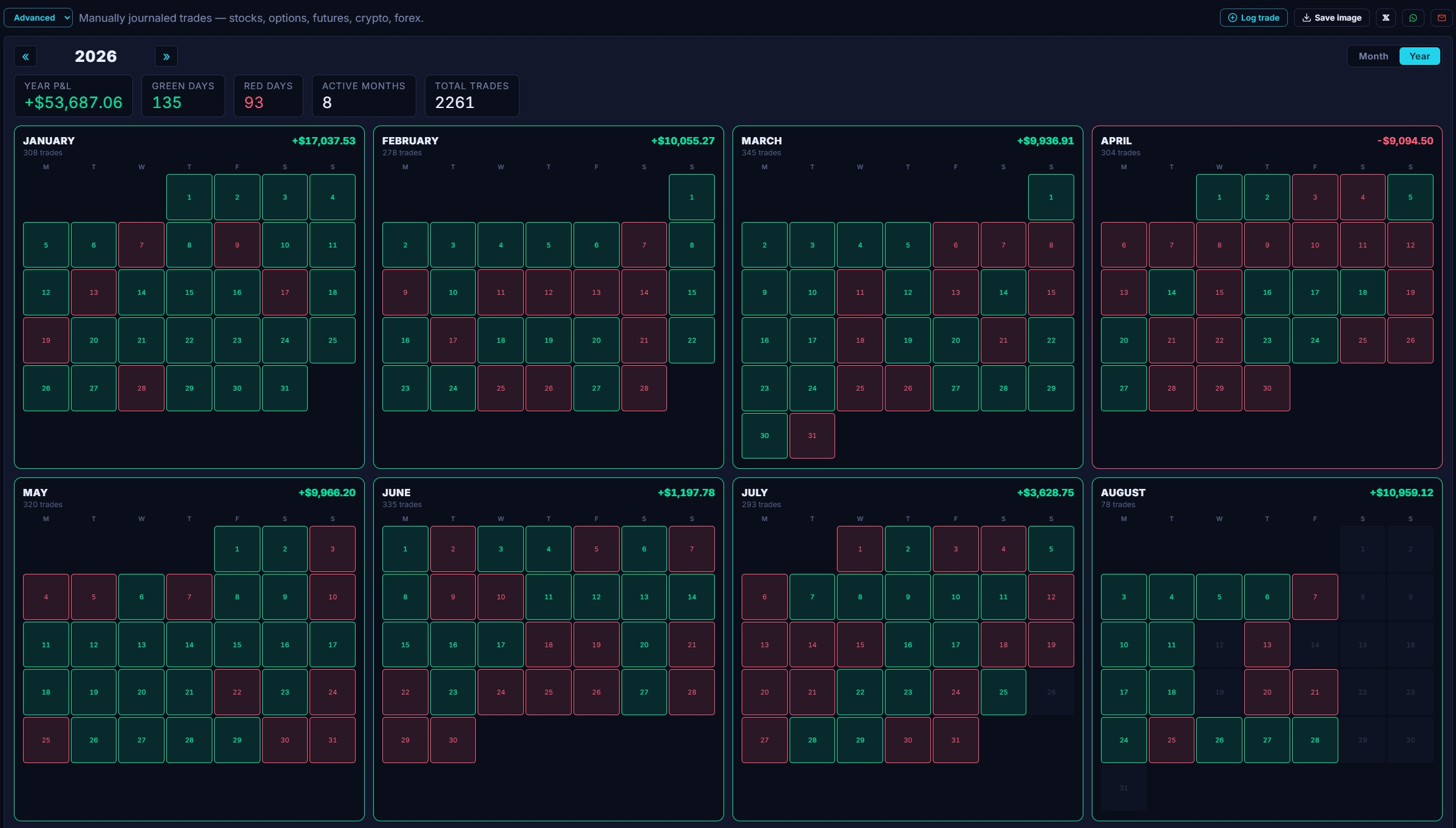The image size is (1456, 828).
Task: Open the APRIL month header
Action: 1116,141
